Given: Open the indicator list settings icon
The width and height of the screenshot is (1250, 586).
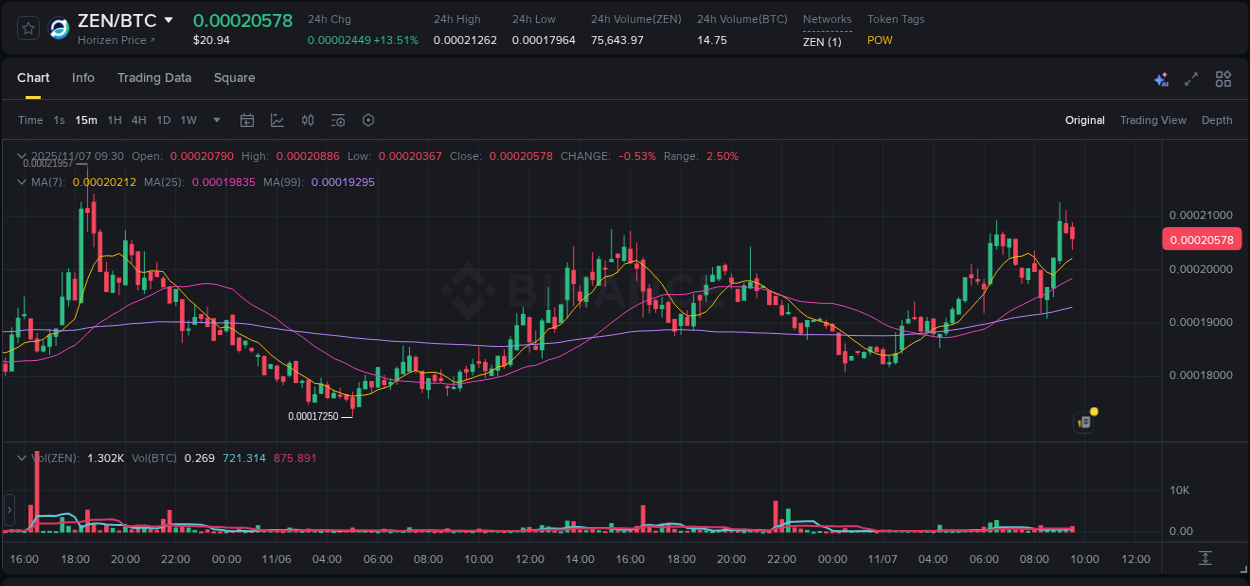Looking at the screenshot, I should coord(337,120).
